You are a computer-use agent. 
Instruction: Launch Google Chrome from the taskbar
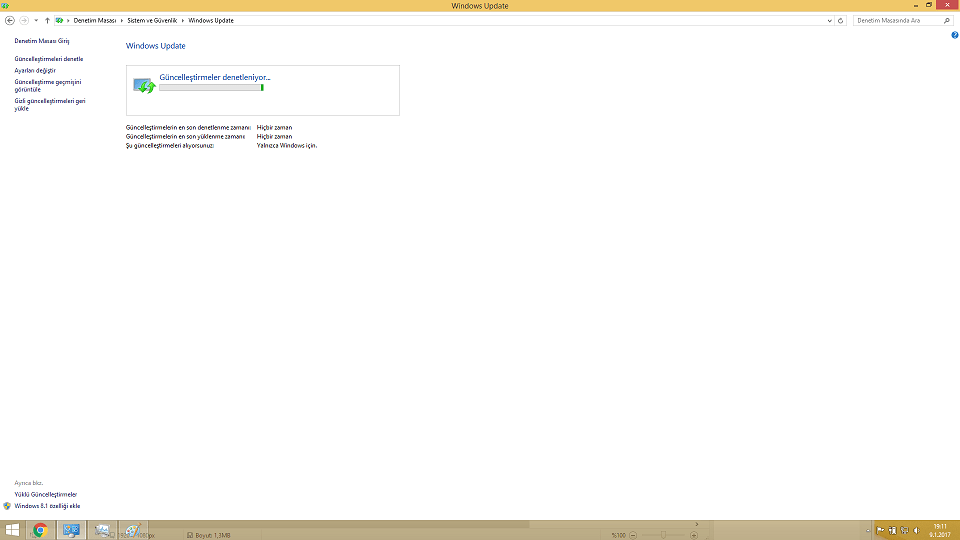(40, 530)
